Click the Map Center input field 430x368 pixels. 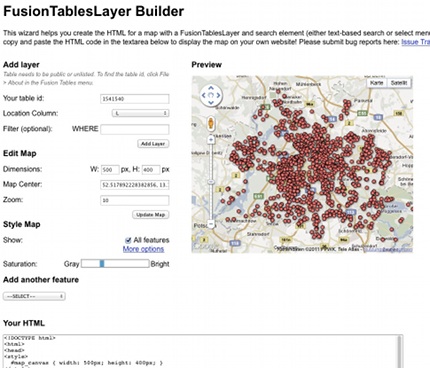click(135, 185)
